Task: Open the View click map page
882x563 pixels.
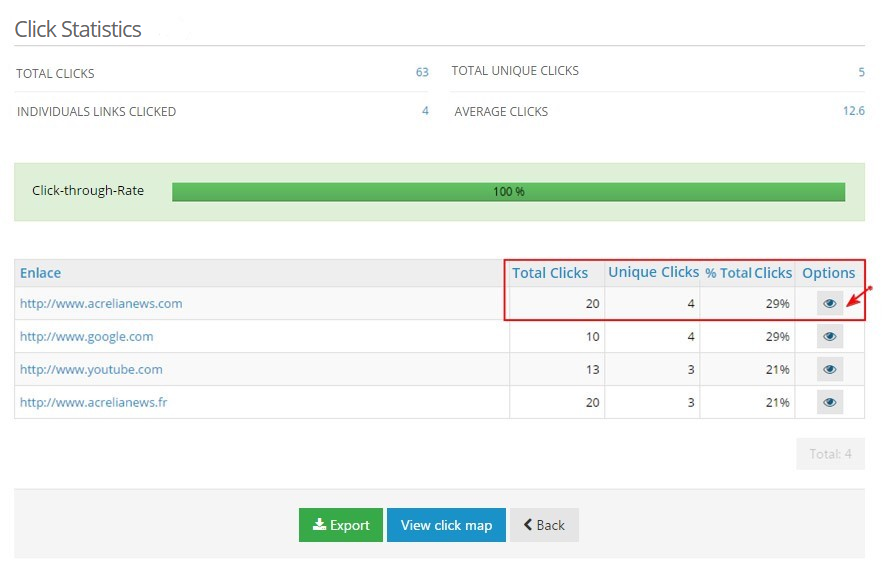Action: pos(446,525)
